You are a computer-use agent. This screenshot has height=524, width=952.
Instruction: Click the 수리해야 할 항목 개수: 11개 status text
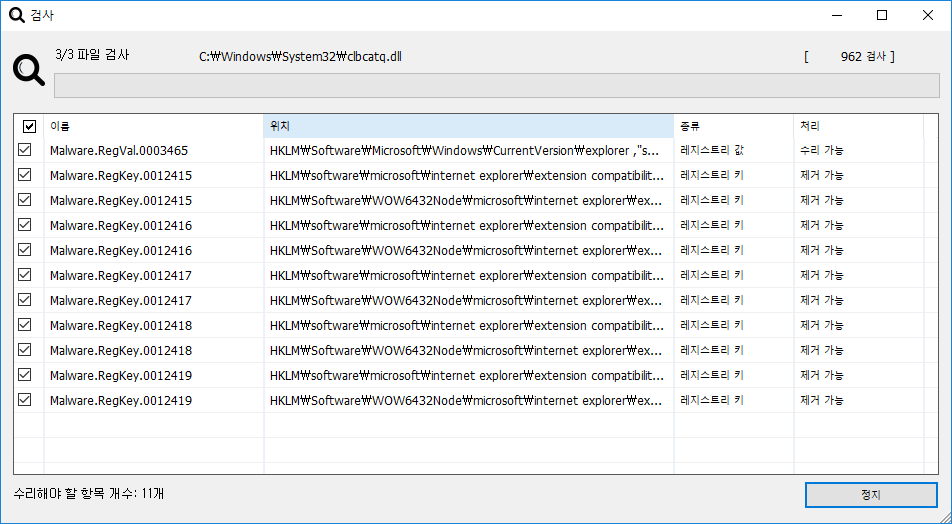tap(89, 494)
